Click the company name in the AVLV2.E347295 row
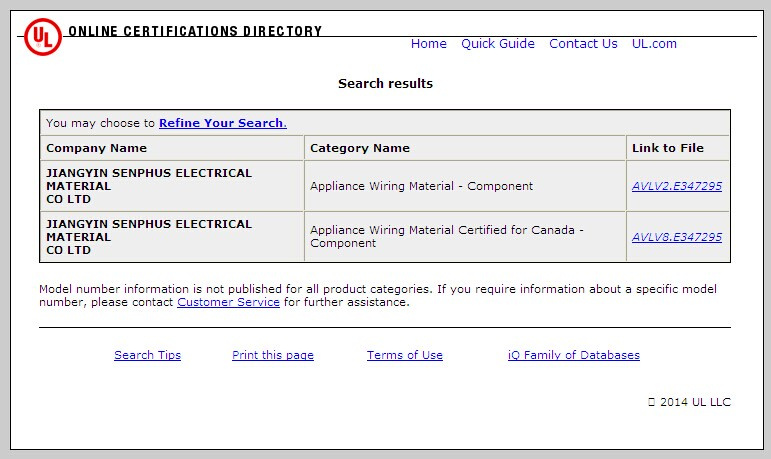771x459 pixels. (x=149, y=186)
